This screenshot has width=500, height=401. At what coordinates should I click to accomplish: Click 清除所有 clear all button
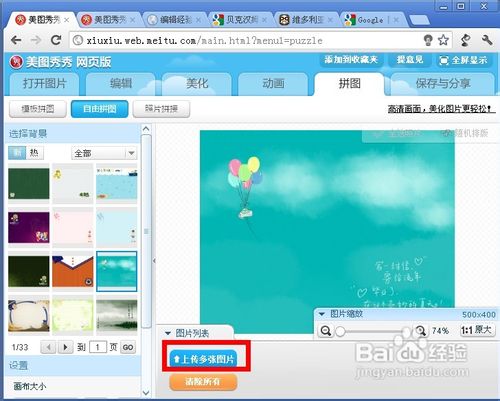pos(203,382)
